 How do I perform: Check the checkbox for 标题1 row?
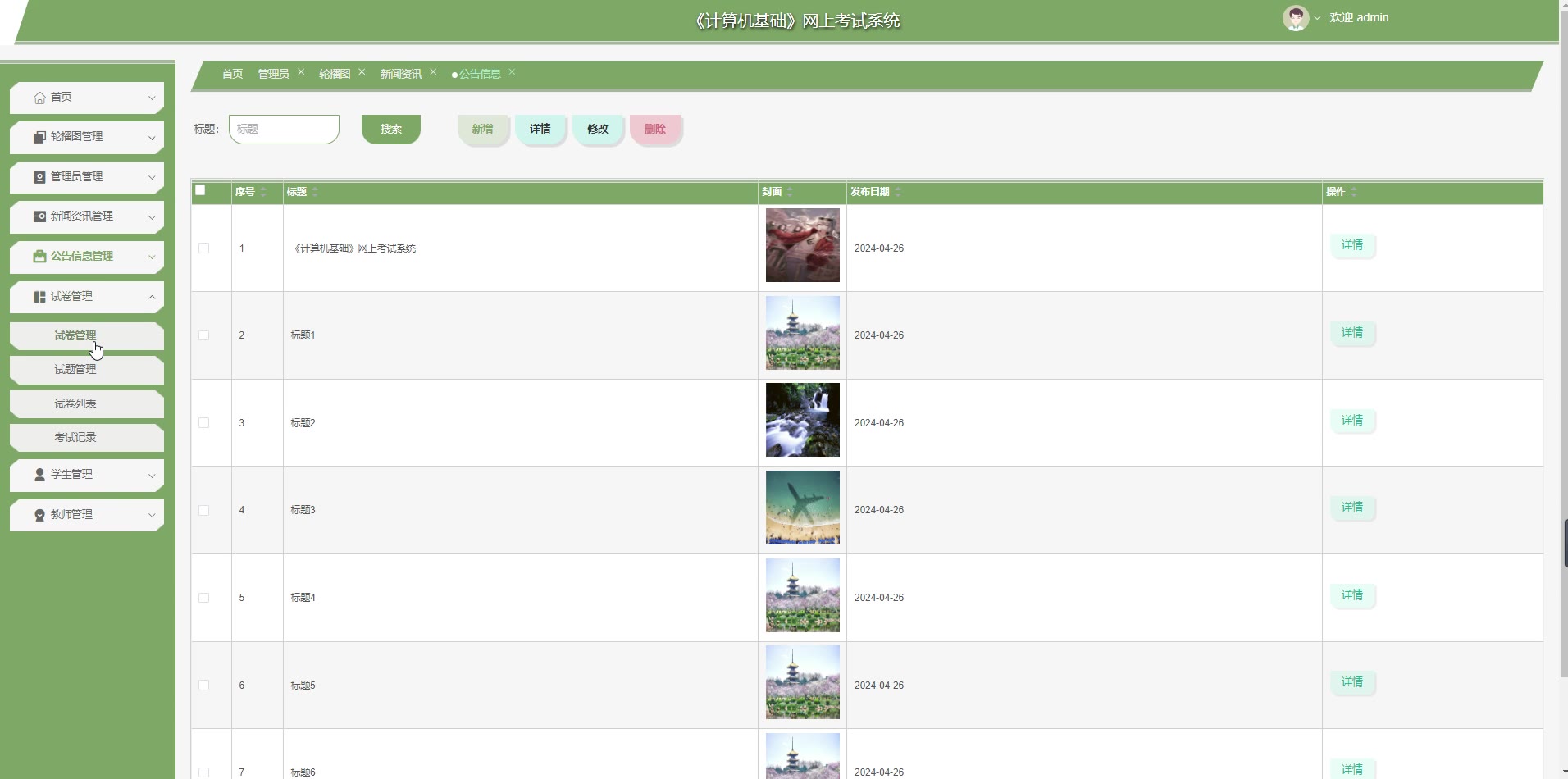[203, 335]
